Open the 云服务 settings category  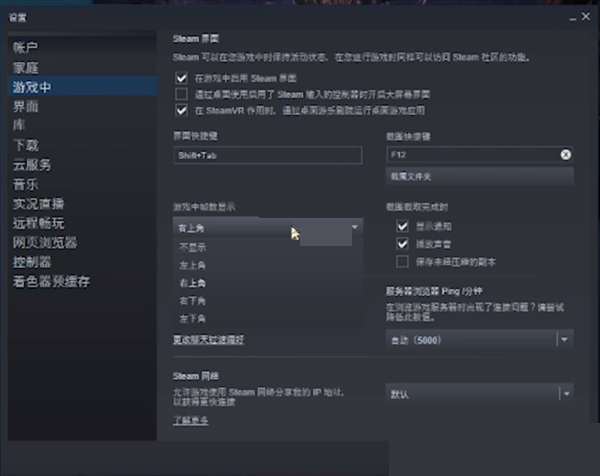coord(32,165)
